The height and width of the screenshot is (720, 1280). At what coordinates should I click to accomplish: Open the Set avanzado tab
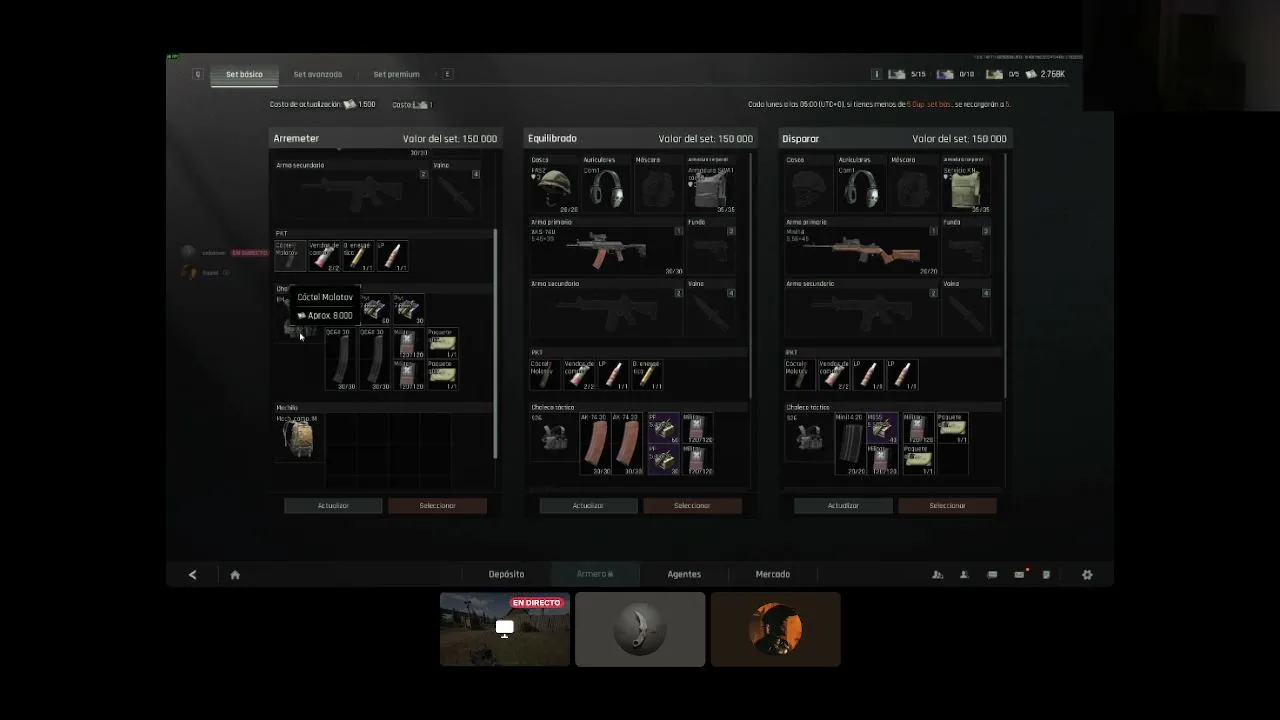point(318,74)
